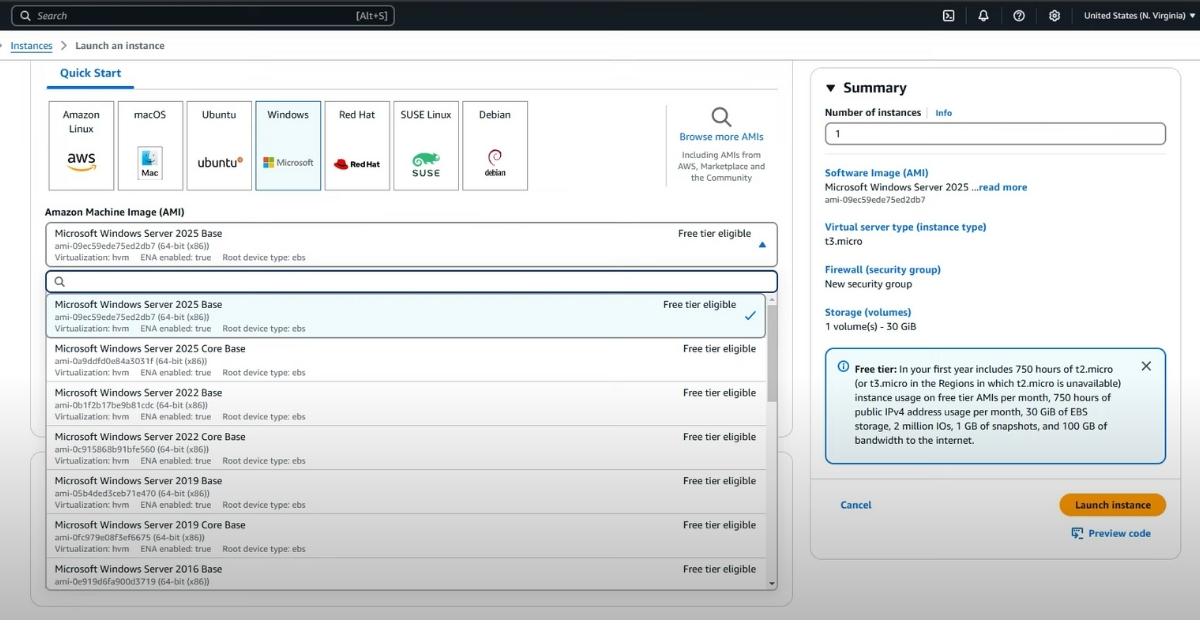Open the Preview code link
Image resolution: width=1200 pixels, height=628 pixels.
point(1119,533)
